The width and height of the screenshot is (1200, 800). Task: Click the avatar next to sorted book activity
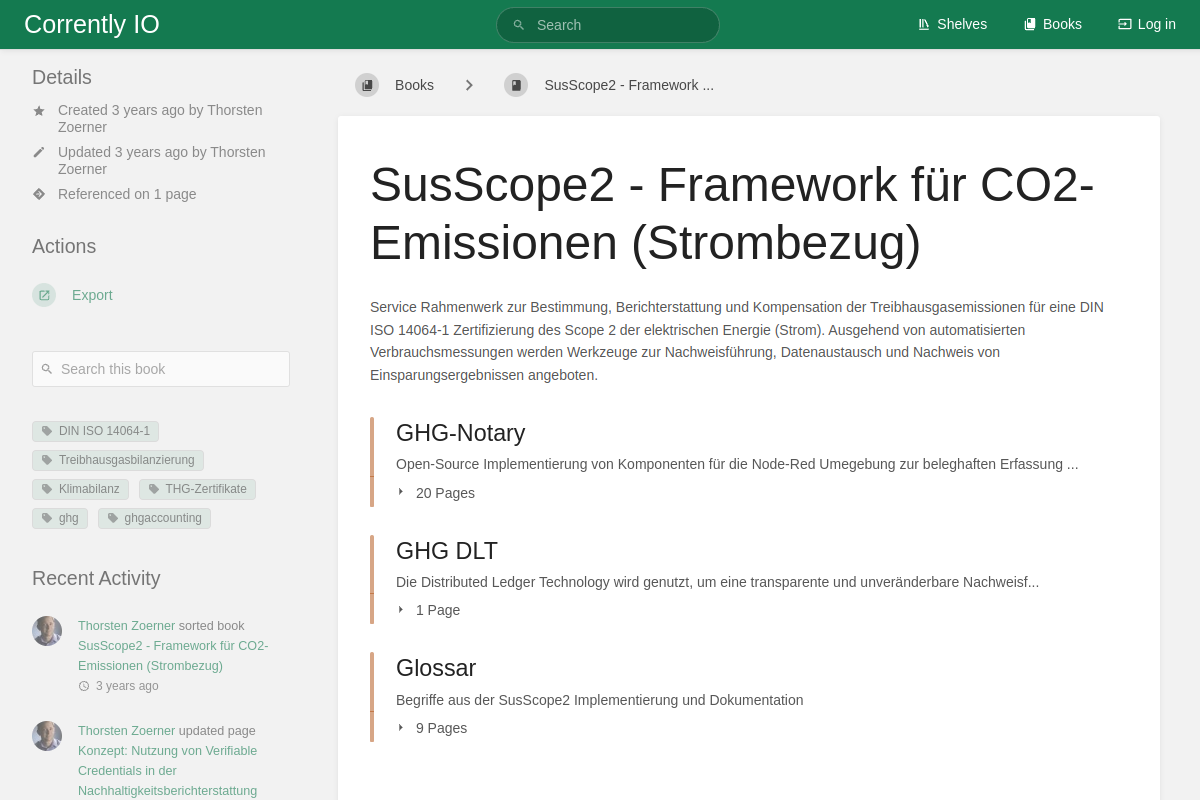[47, 631]
